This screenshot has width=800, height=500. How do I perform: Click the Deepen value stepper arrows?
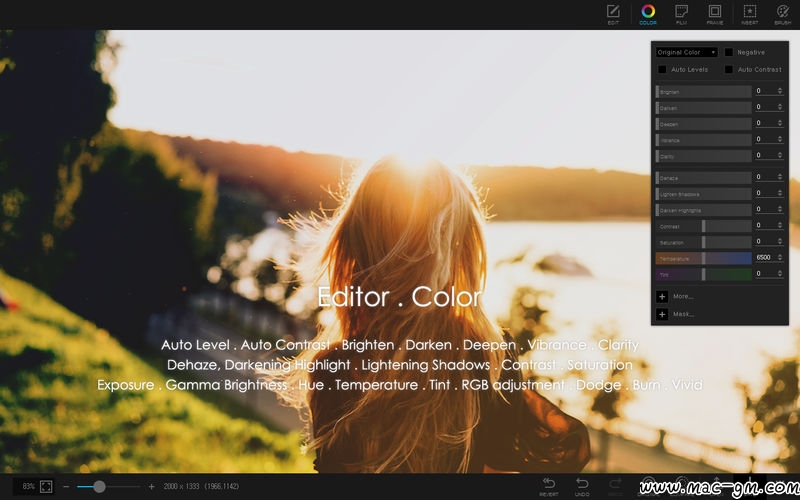780,123
